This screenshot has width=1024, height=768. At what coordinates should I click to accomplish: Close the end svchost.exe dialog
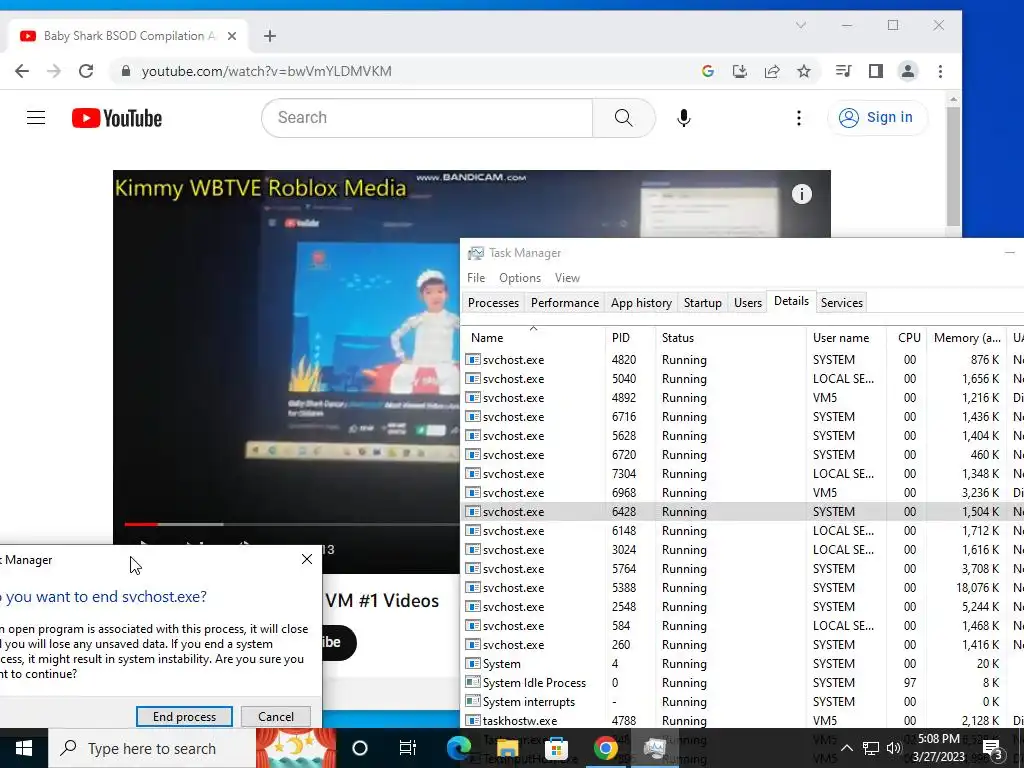pyautogui.click(x=307, y=559)
